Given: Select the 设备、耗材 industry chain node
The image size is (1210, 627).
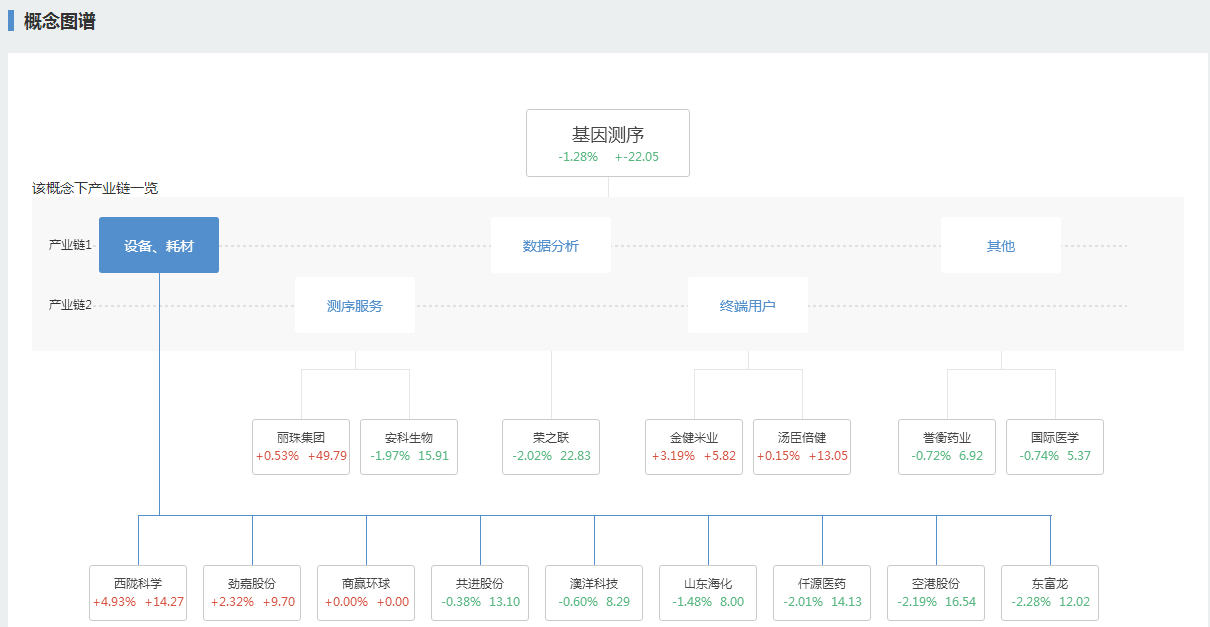Looking at the screenshot, I should [x=159, y=245].
